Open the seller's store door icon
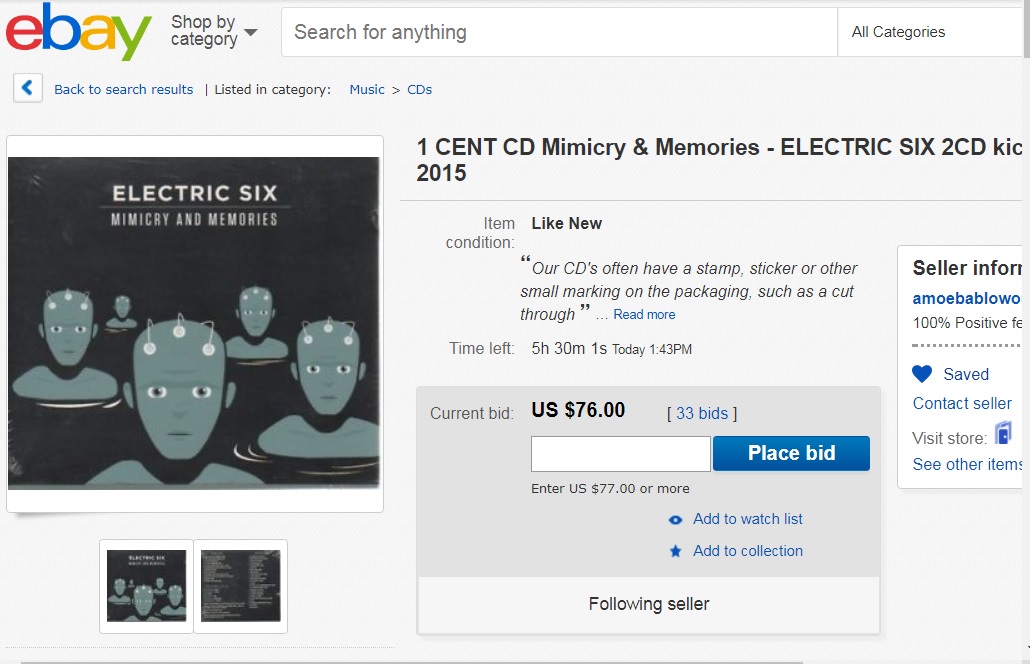The height and width of the screenshot is (664, 1030). [1003, 433]
